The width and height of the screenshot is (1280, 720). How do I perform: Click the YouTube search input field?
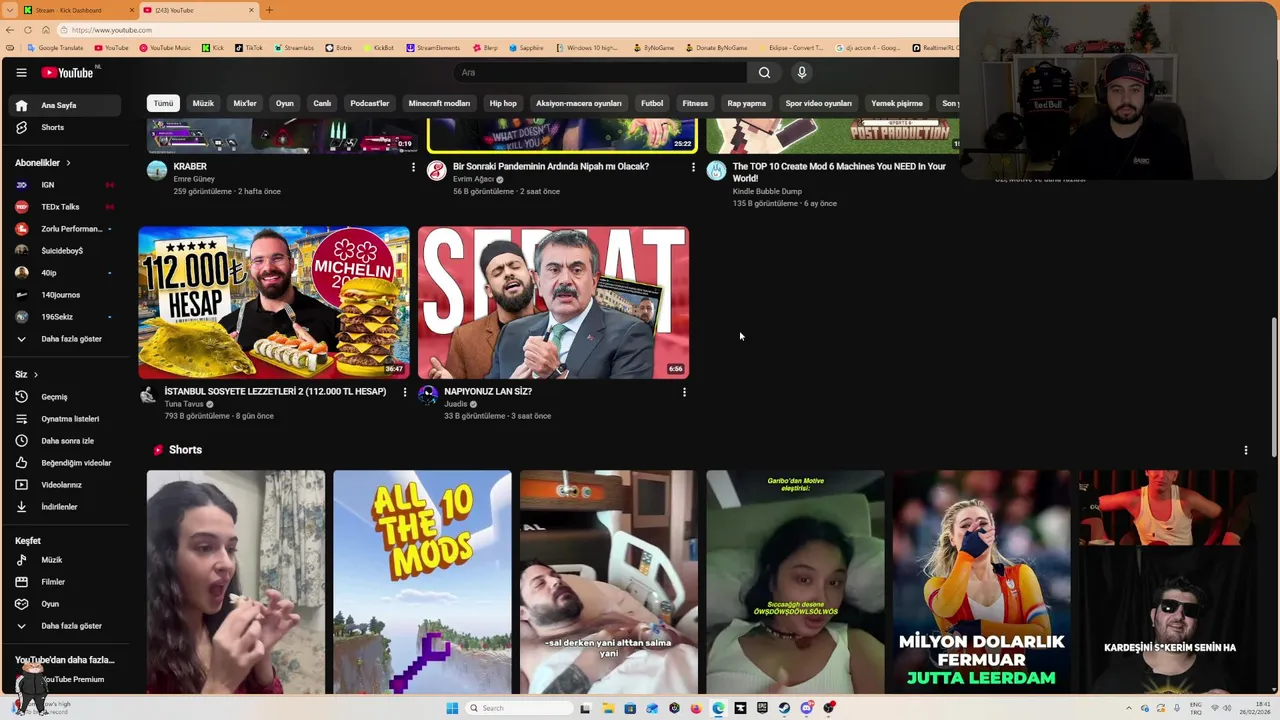[600, 72]
